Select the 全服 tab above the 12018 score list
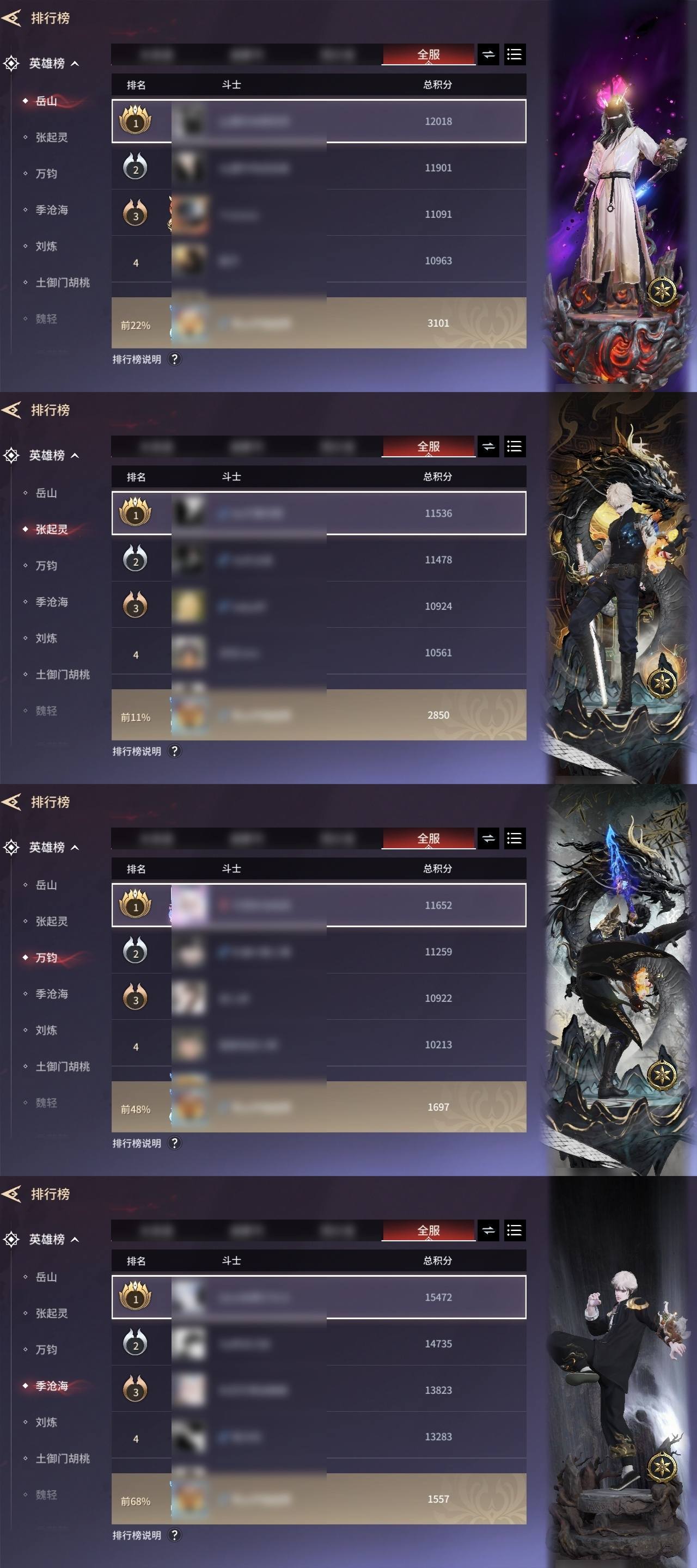Viewport: 697px width, 1568px height. (x=429, y=55)
